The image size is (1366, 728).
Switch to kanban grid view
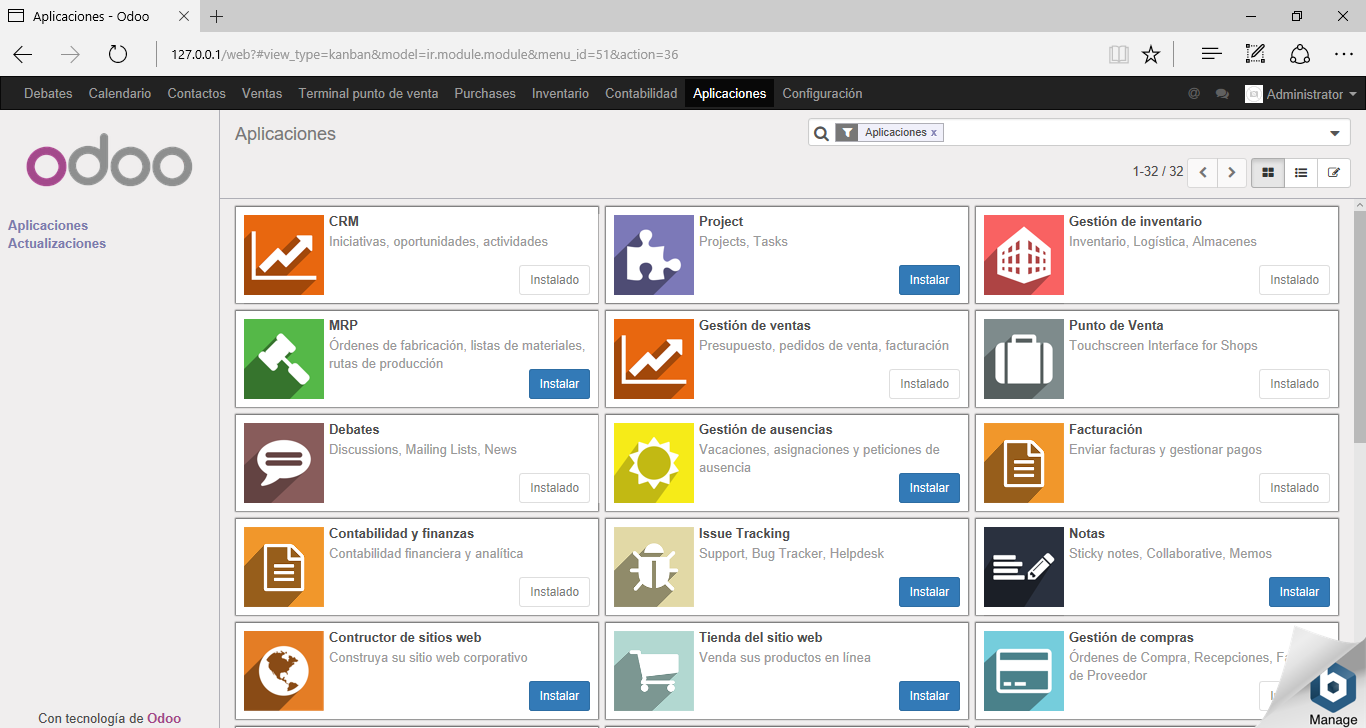(x=1268, y=172)
